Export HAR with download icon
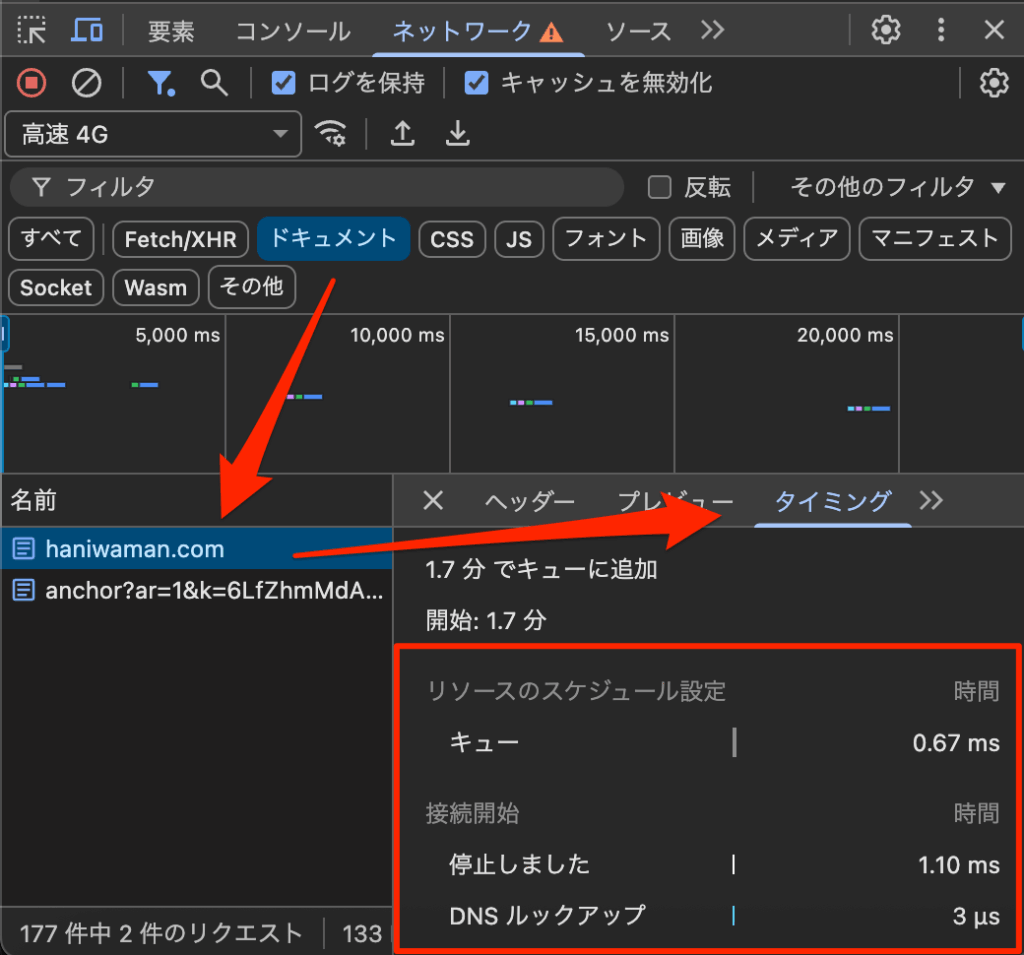This screenshot has width=1024, height=955. click(x=457, y=134)
